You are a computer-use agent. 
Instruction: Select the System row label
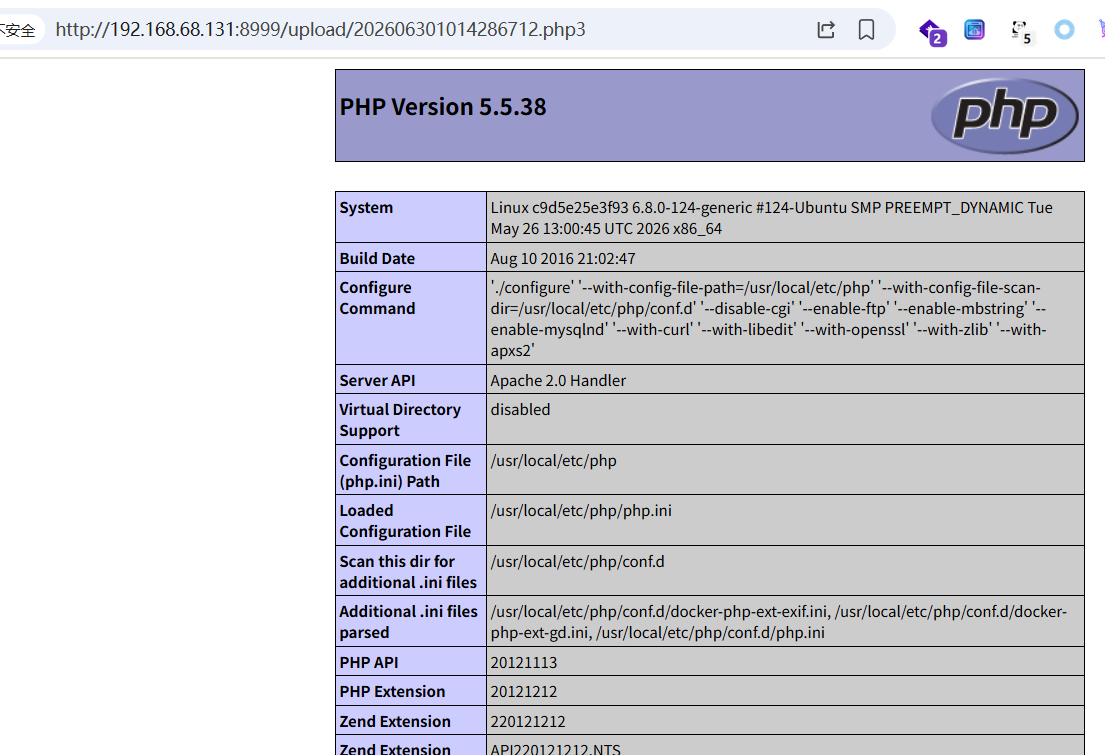click(x=366, y=208)
